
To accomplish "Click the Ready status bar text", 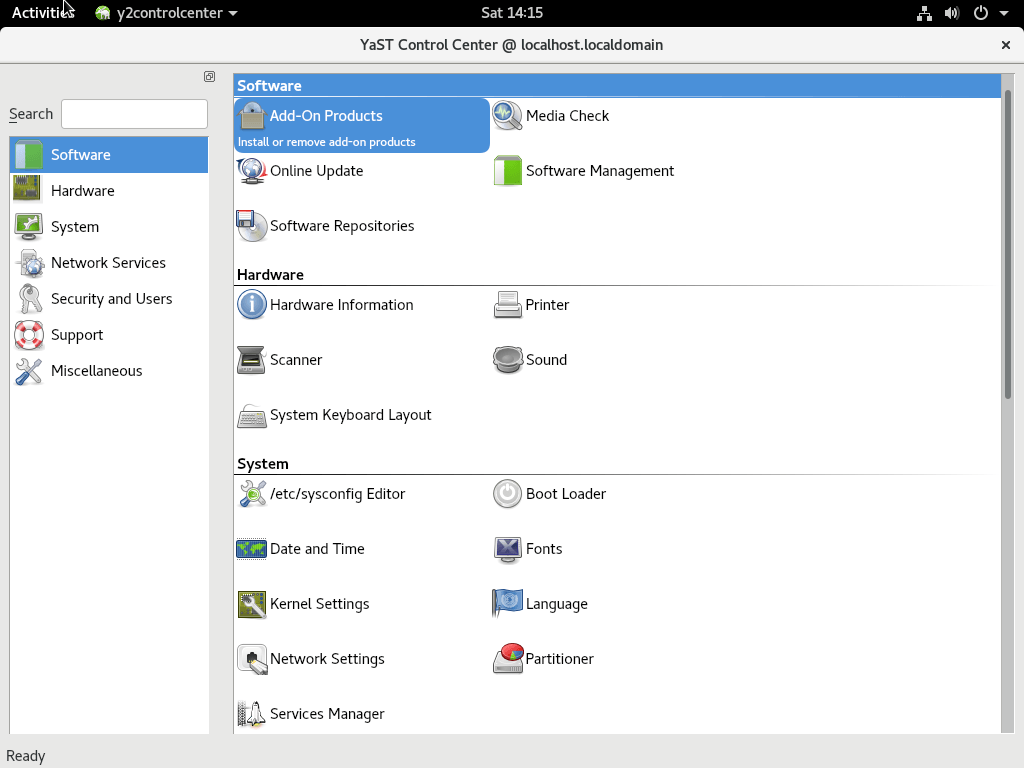I will [x=25, y=756].
